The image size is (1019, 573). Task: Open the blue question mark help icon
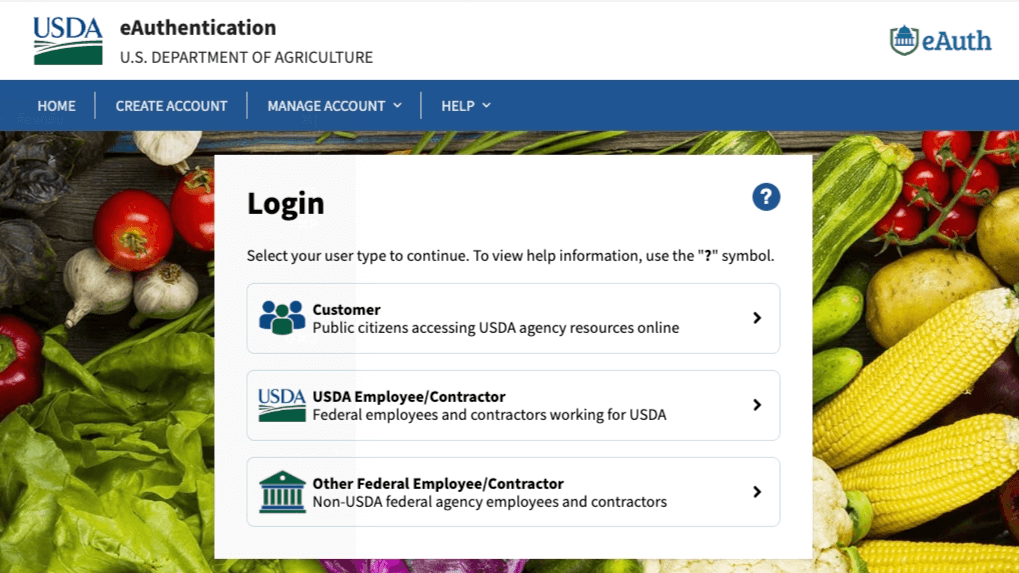[766, 197]
